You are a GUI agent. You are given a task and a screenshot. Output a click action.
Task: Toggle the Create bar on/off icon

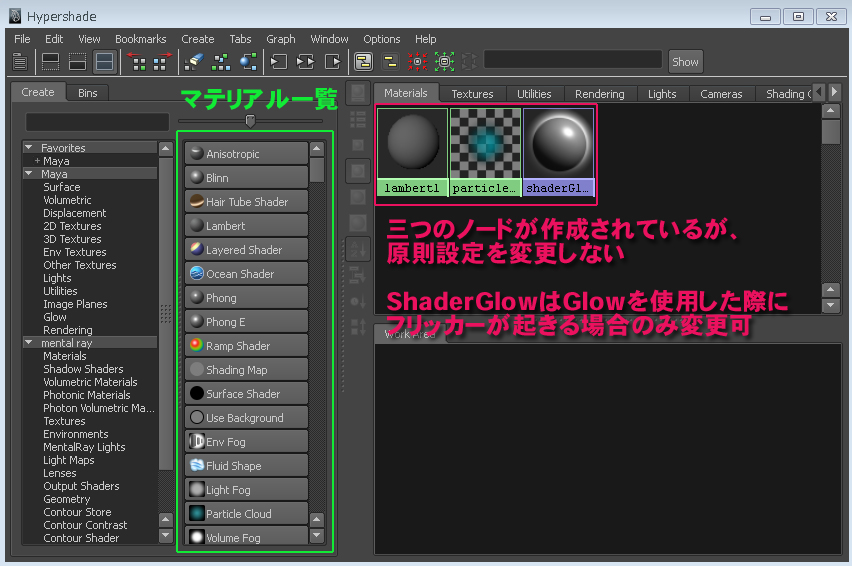20,61
